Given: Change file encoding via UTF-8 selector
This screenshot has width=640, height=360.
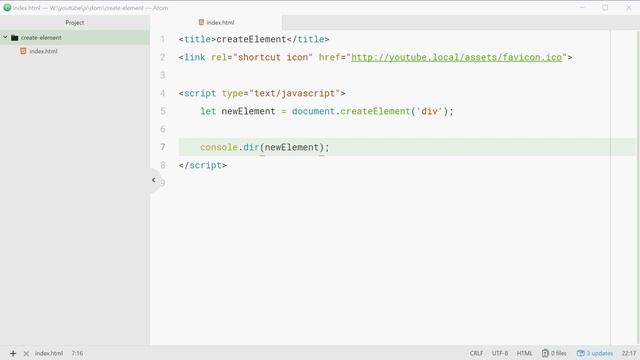Looking at the screenshot, I should [x=500, y=353].
